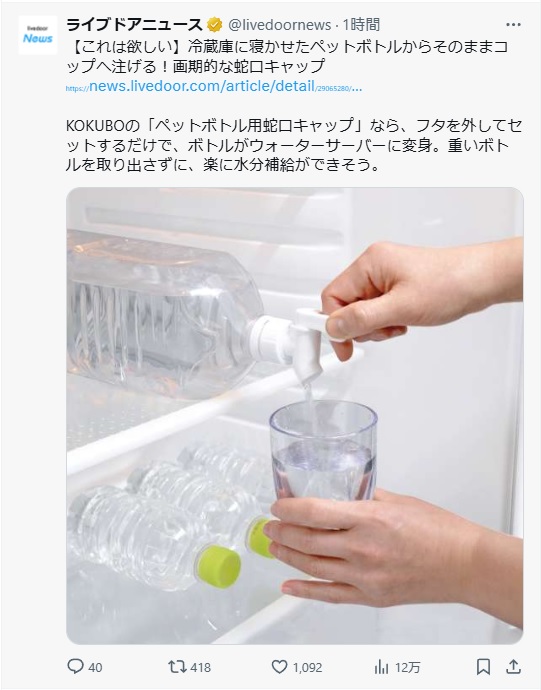Click the 1時間 timestamp
The width and height of the screenshot is (541, 690).
coord(361,25)
